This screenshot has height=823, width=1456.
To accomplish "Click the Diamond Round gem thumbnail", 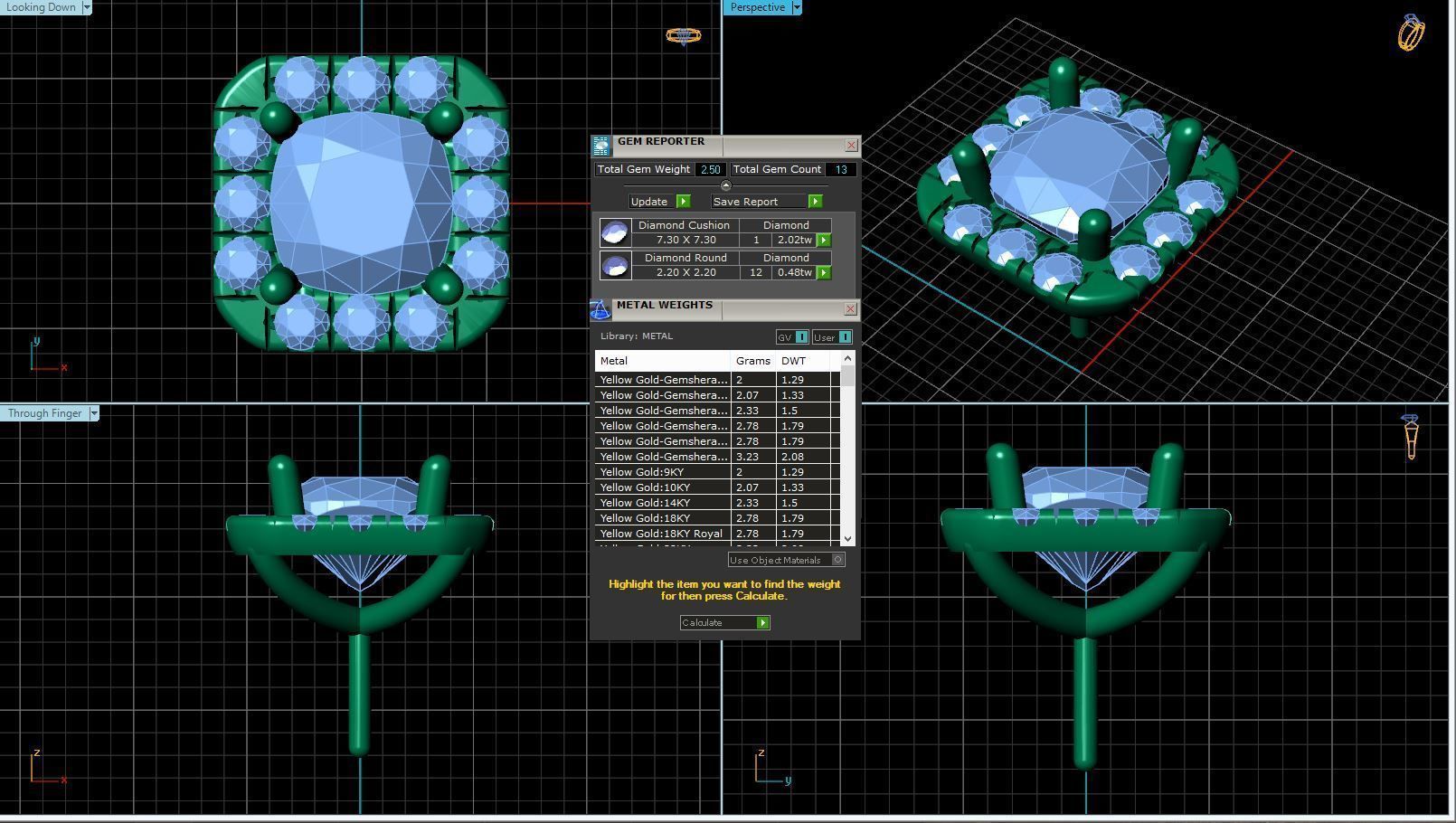I will [615, 265].
